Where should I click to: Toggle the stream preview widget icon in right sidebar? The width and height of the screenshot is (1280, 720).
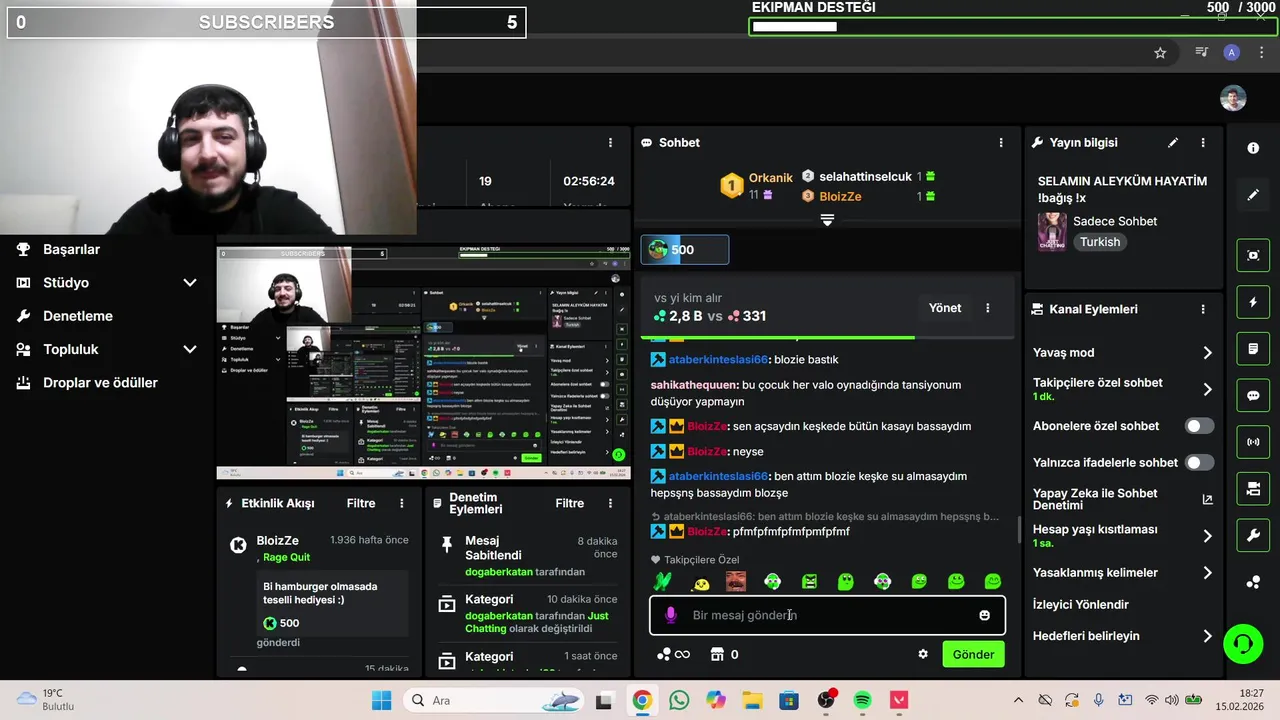point(1253,255)
